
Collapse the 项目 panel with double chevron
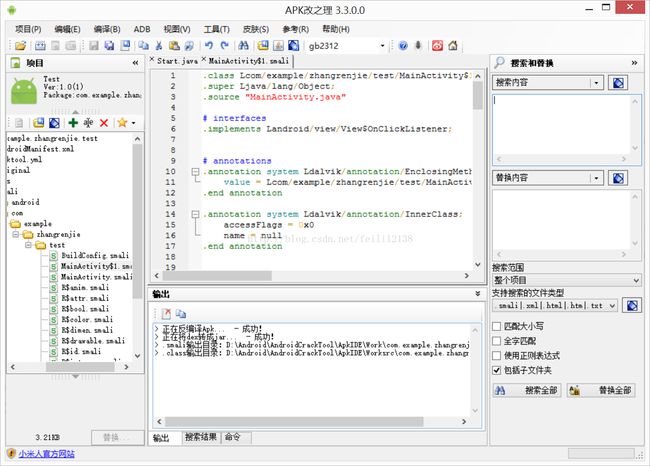coord(136,63)
